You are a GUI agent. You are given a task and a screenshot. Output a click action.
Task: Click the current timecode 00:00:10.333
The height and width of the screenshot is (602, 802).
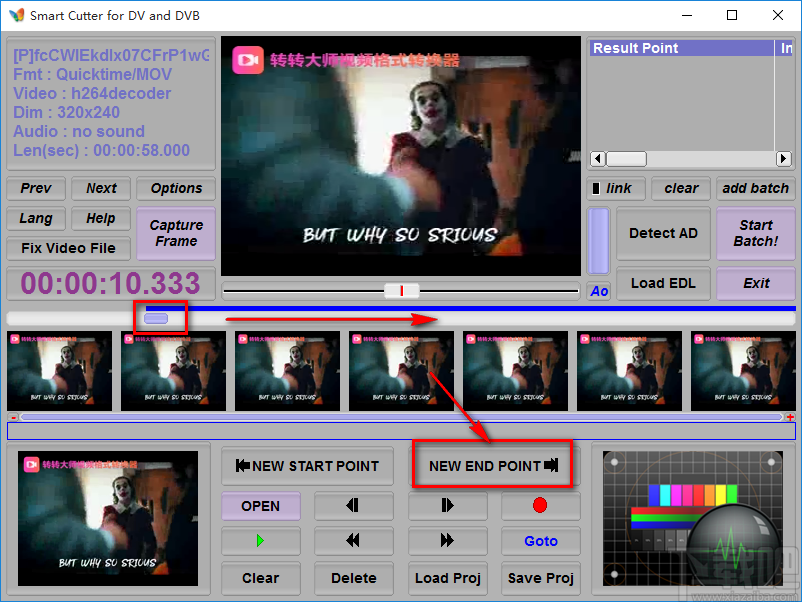pos(110,283)
